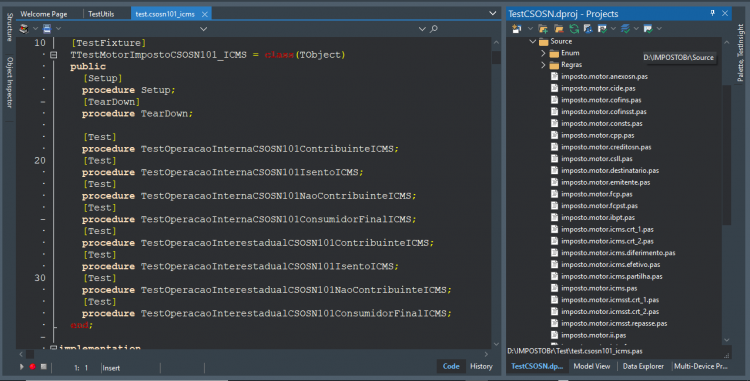Click the add folder icon with green plus
The image size is (750, 381).
point(543,29)
